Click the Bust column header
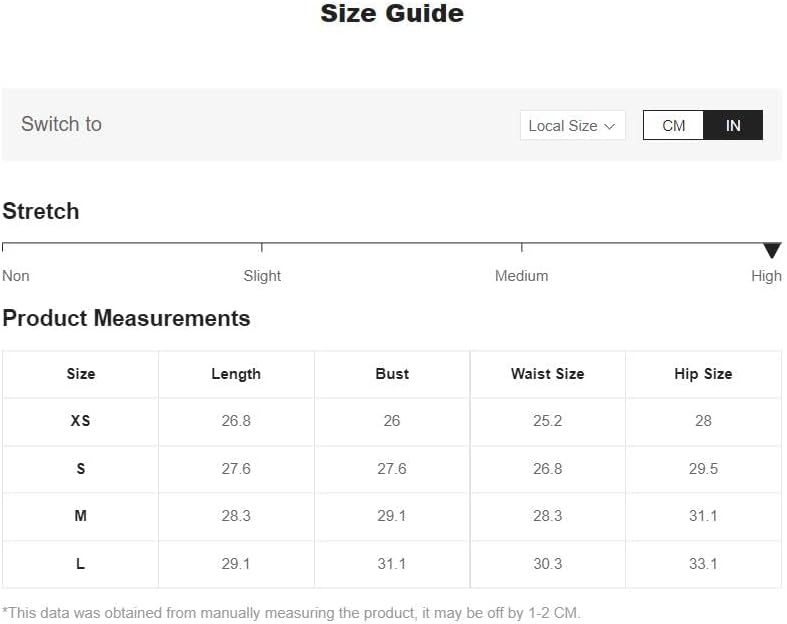 392,374
